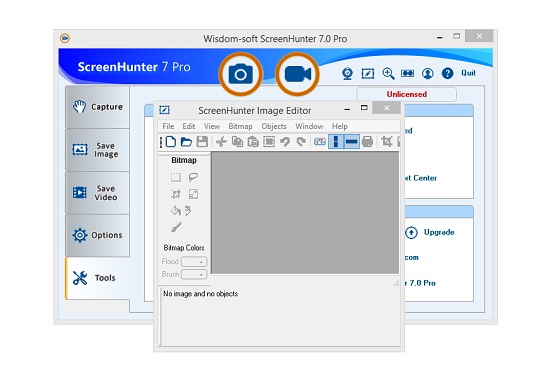Viewport: 550px width, 390px height.
Task: Close the ScreenHunter Image Editor window
Action: pos(386,108)
